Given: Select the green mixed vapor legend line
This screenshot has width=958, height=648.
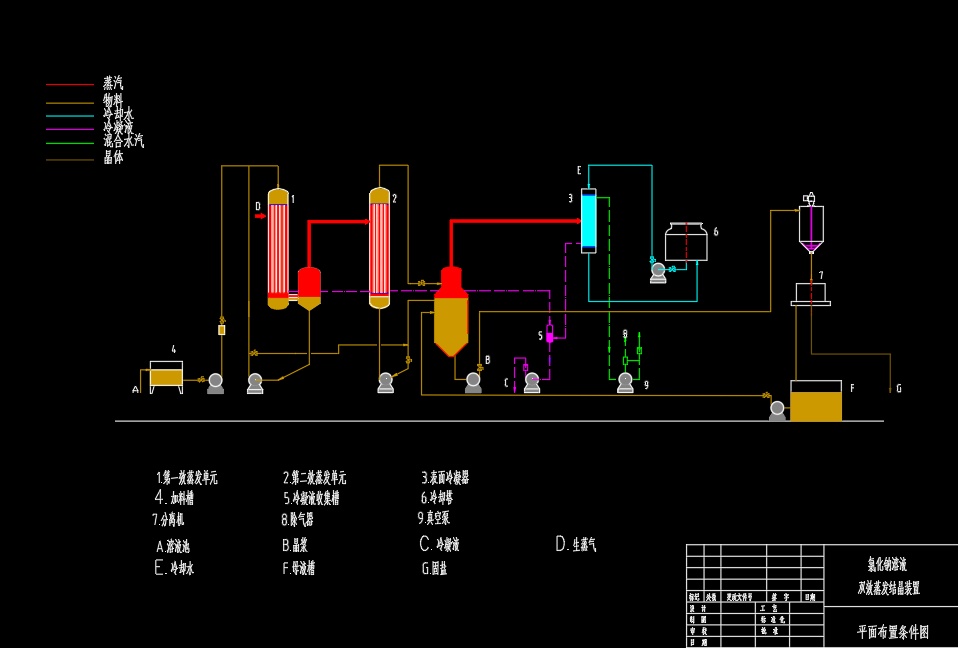Looking at the screenshot, I should [70, 143].
